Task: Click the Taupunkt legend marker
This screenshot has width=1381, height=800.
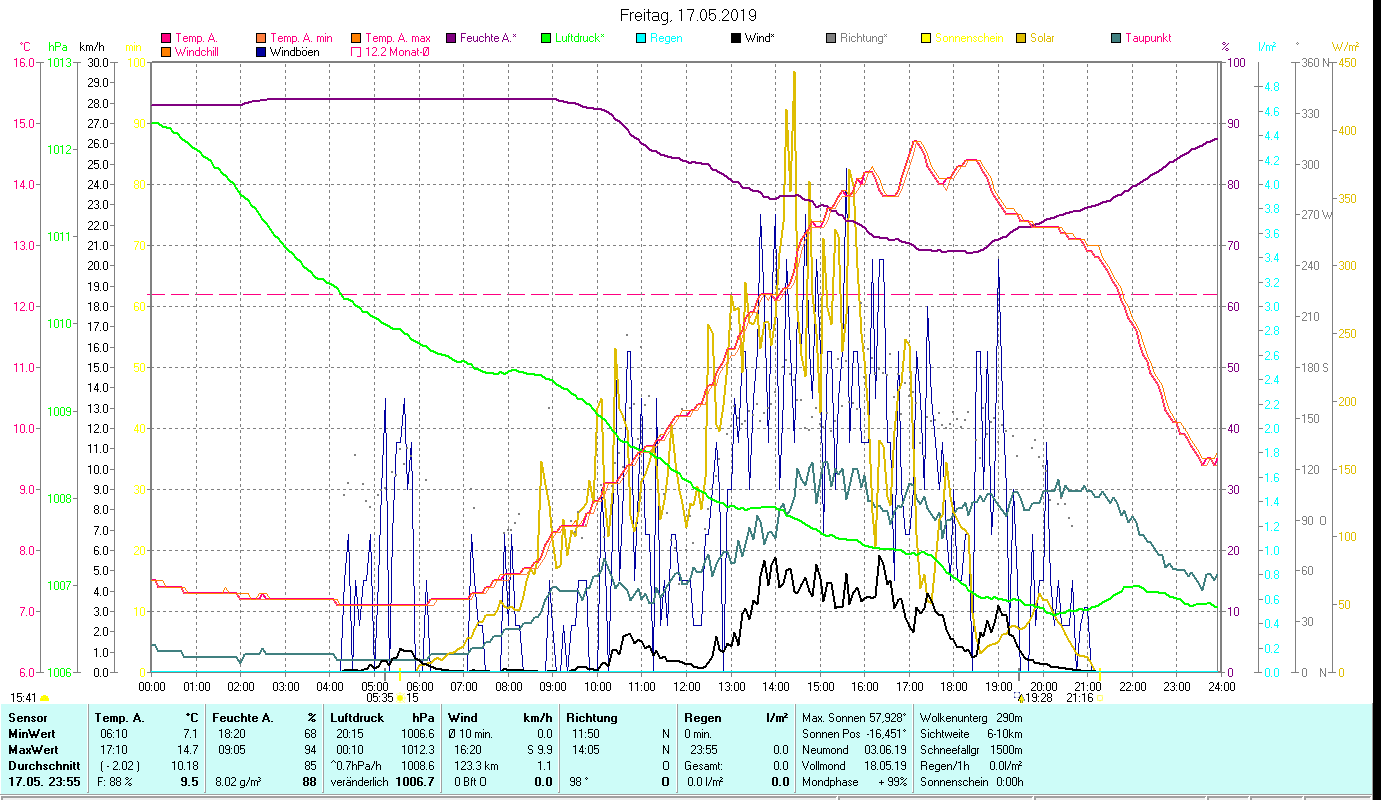Action: (1115, 39)
